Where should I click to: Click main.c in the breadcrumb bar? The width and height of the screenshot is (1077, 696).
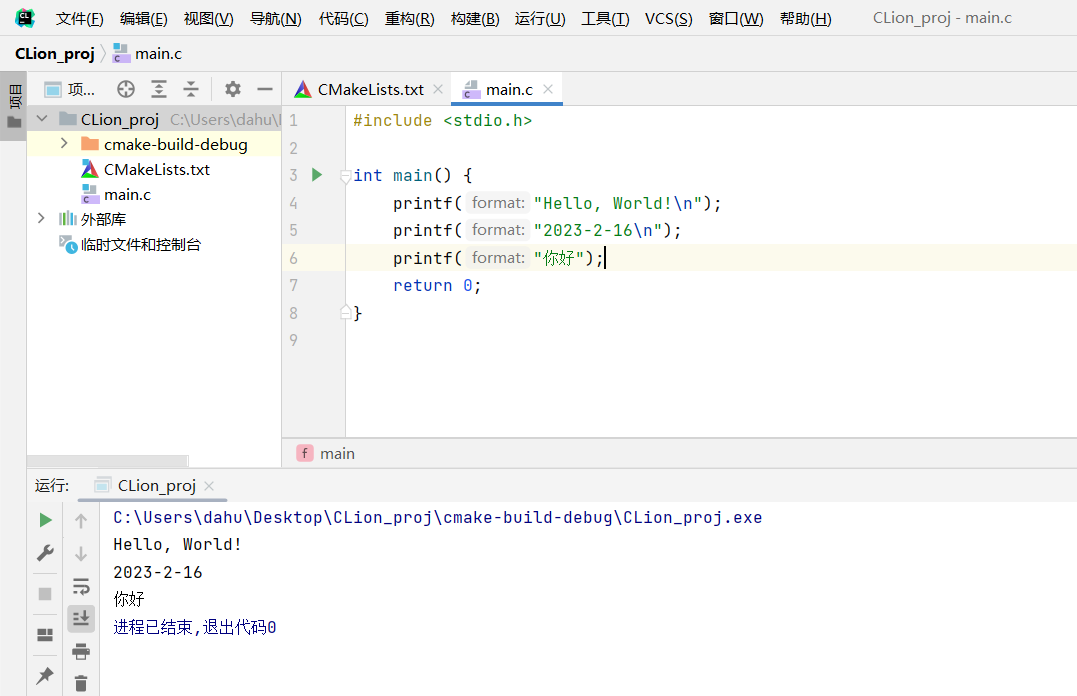pos(148,54)
